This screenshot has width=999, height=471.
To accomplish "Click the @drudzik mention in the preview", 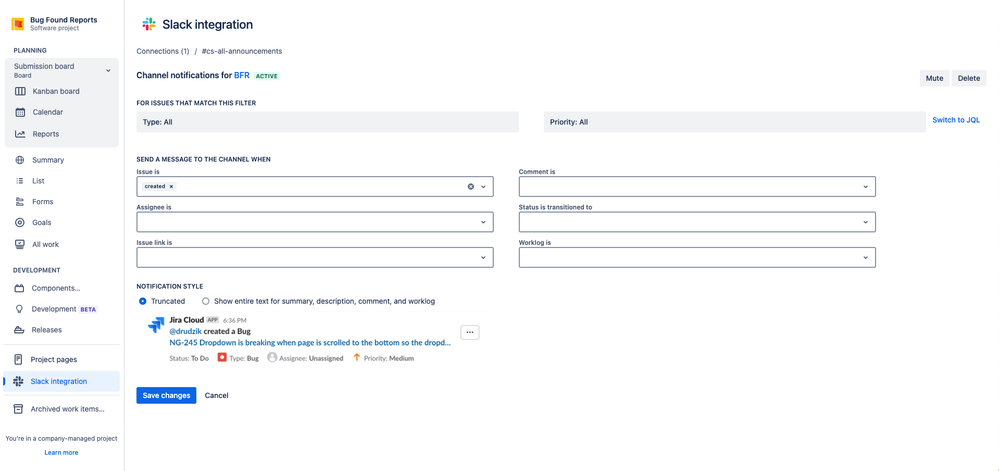I will click(x=187, y=331).
